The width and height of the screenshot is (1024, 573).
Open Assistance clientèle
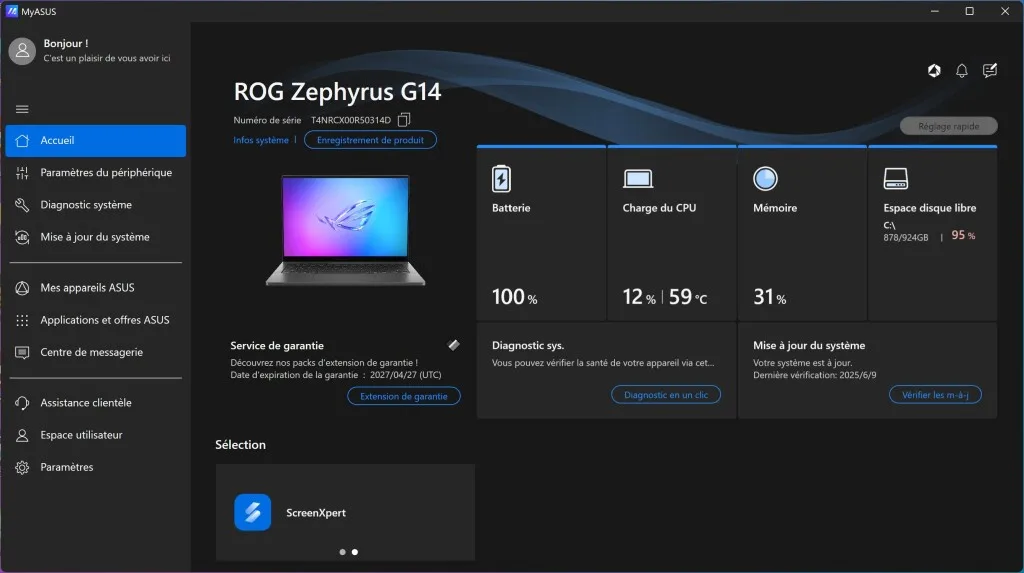click(x=95, y=402)
